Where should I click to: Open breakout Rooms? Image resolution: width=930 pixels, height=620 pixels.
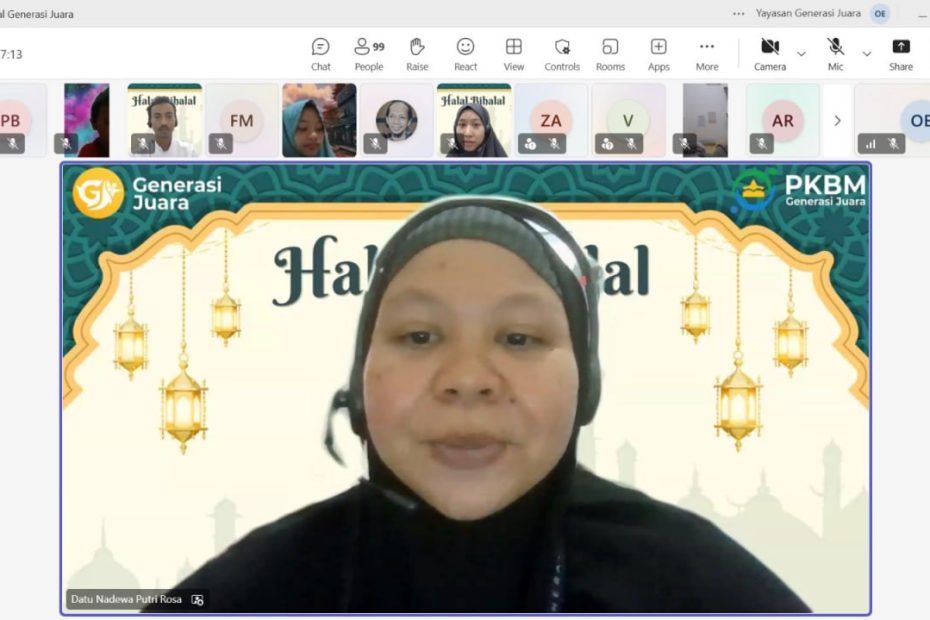[x=610, y=54]
